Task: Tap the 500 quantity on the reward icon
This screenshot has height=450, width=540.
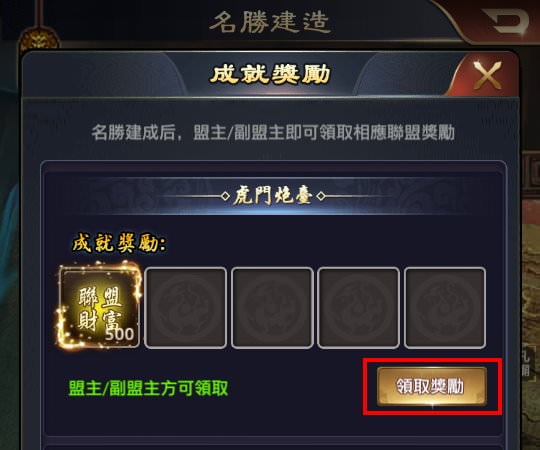Action: tap(119, 334)
